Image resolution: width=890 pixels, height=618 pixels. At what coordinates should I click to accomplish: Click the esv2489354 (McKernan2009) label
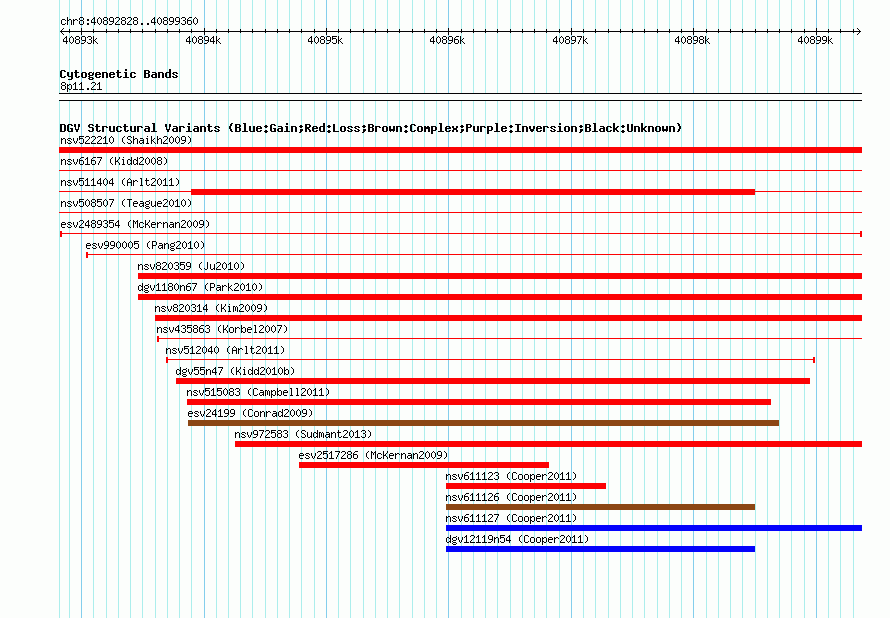[135, 224]
